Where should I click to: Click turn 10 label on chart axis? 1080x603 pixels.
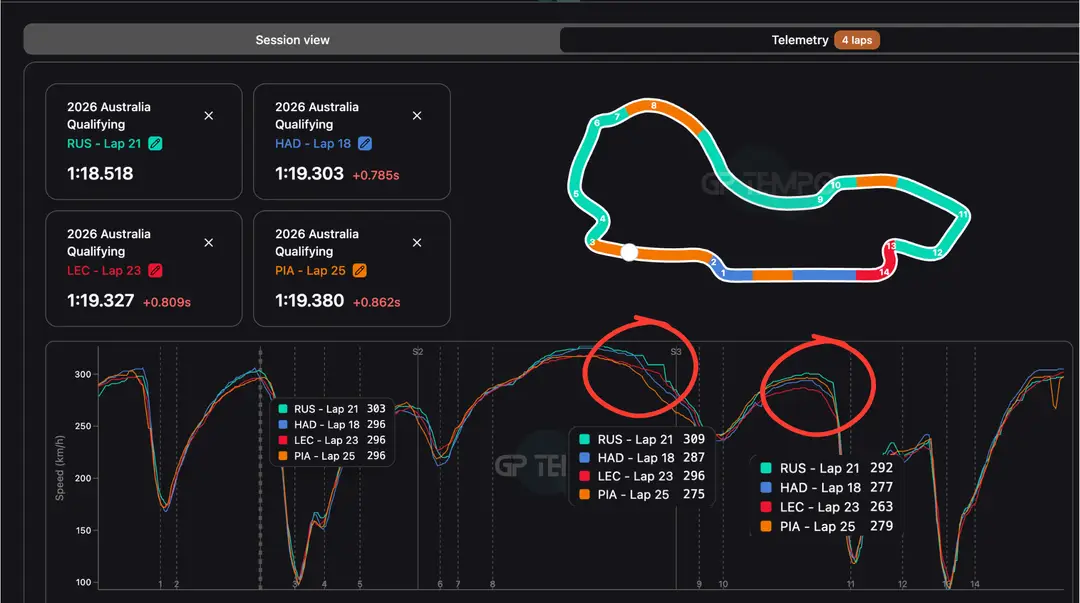tap(723, 584)
